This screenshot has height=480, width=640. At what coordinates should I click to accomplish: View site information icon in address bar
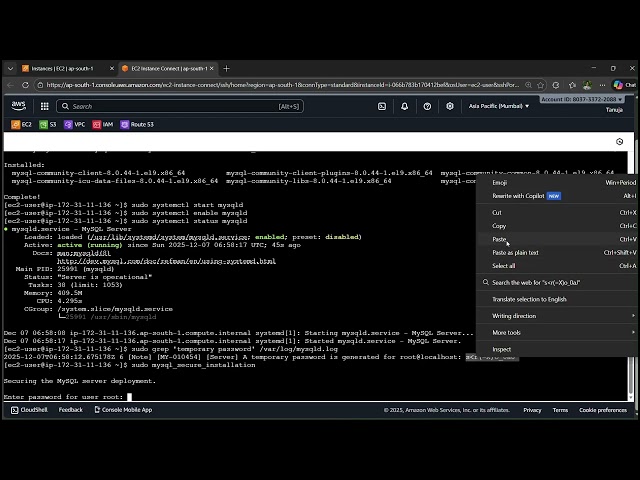click(40, 85)
